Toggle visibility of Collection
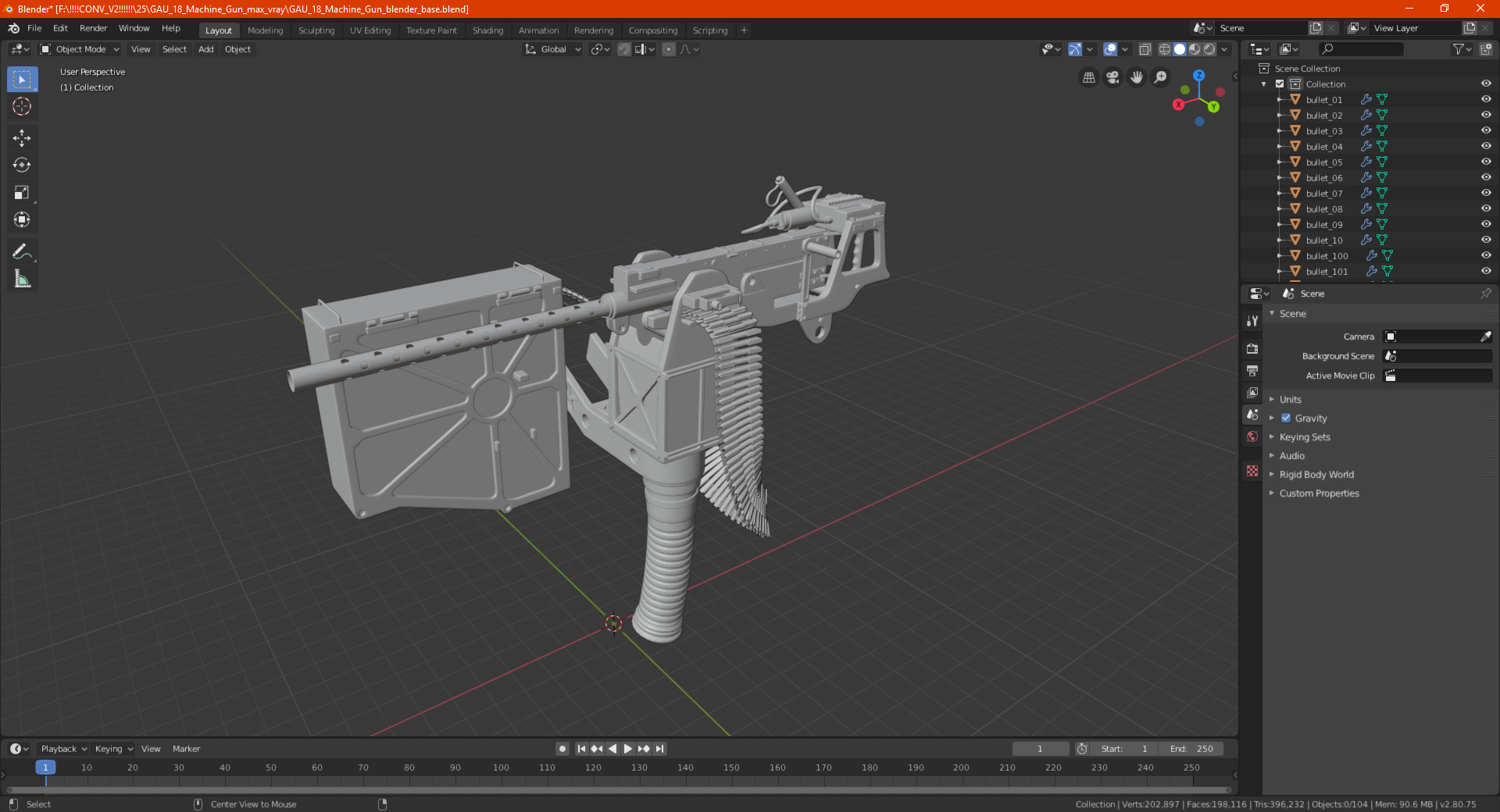Image resolution: width=1500 pixels, height=812 pixels. (1486, 84)
